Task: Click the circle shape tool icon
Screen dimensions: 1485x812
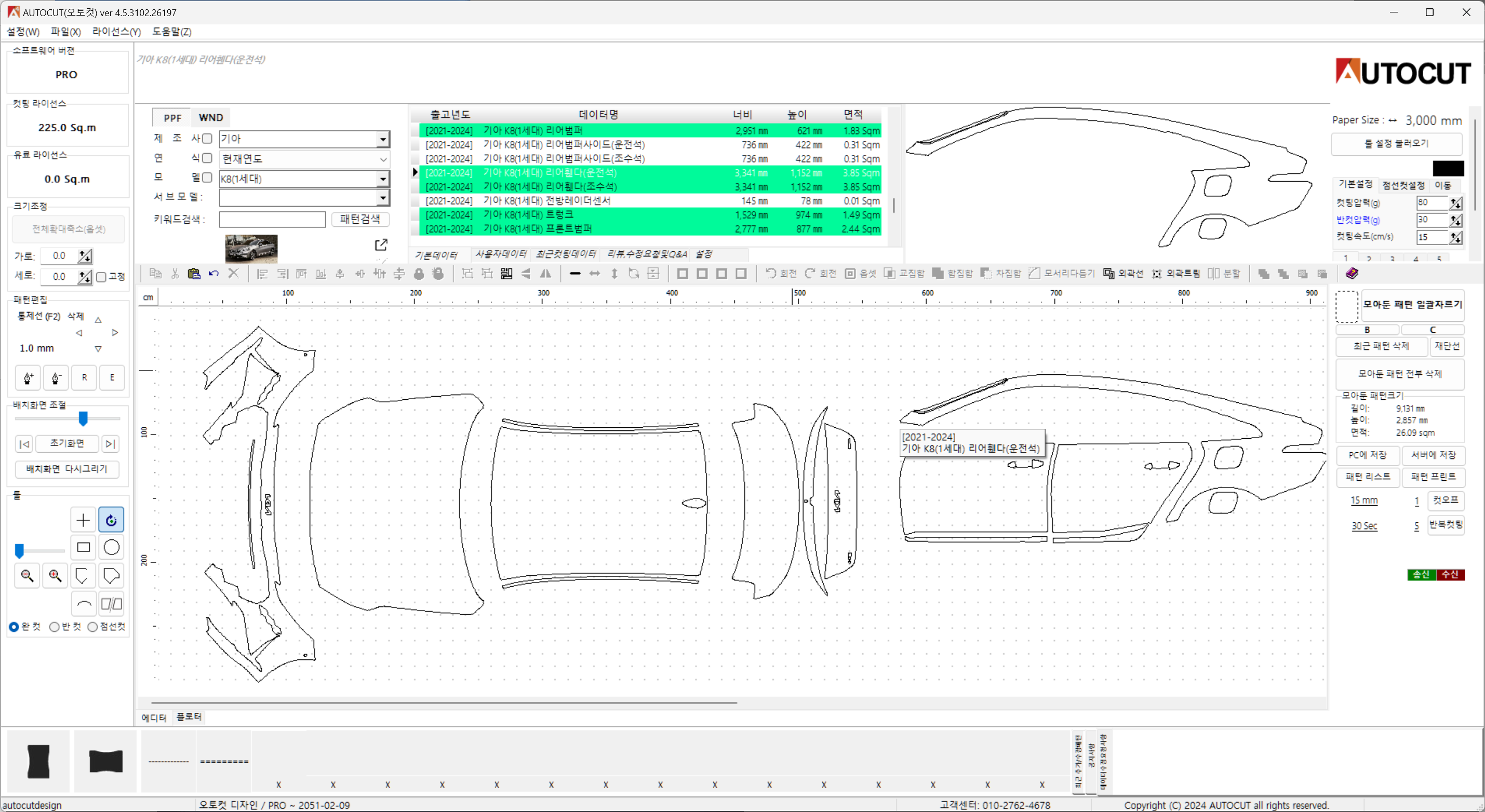Action: [x=111, y=548]
